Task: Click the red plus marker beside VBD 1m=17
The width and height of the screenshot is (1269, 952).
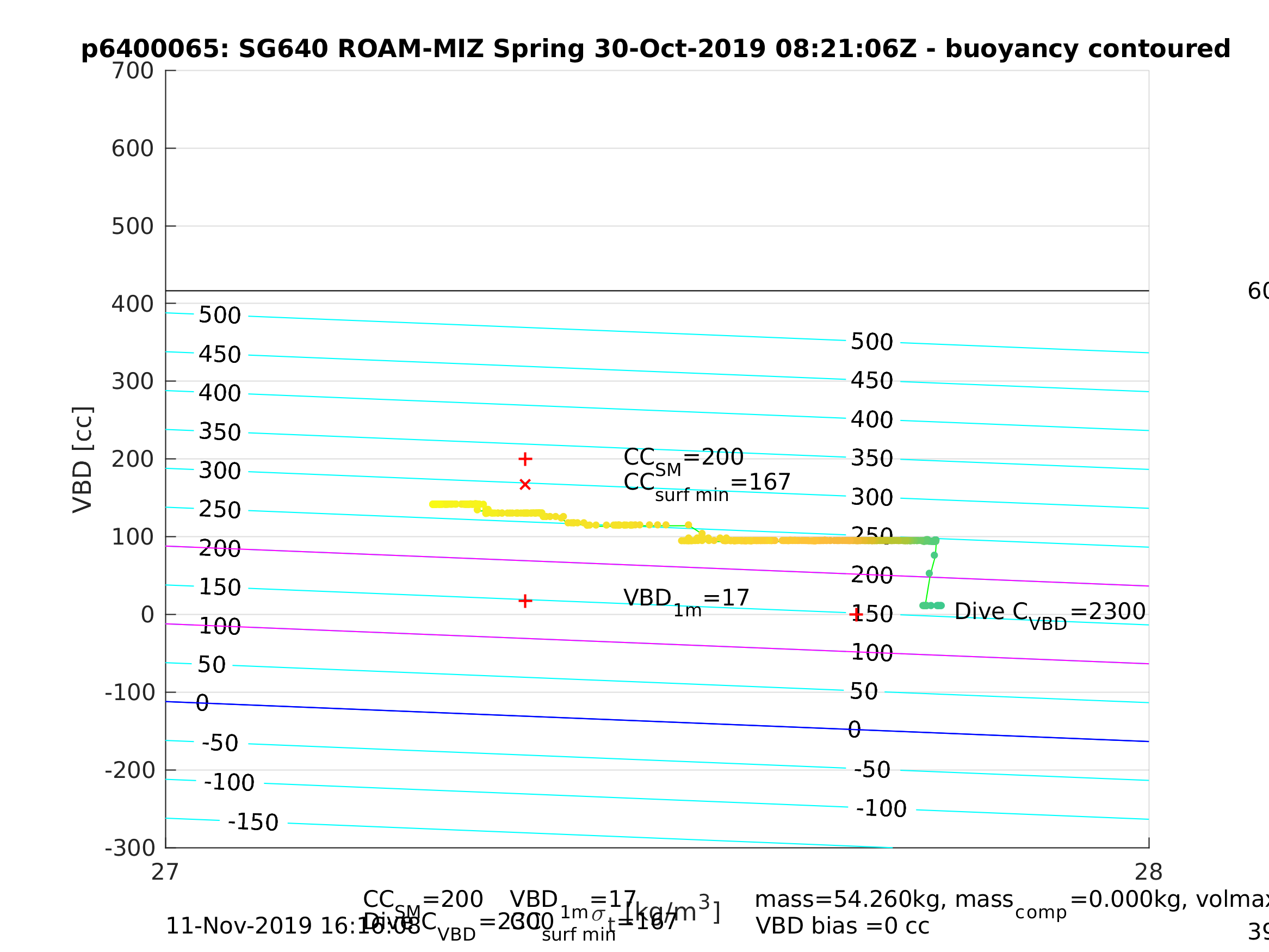Action: (525, 601)
